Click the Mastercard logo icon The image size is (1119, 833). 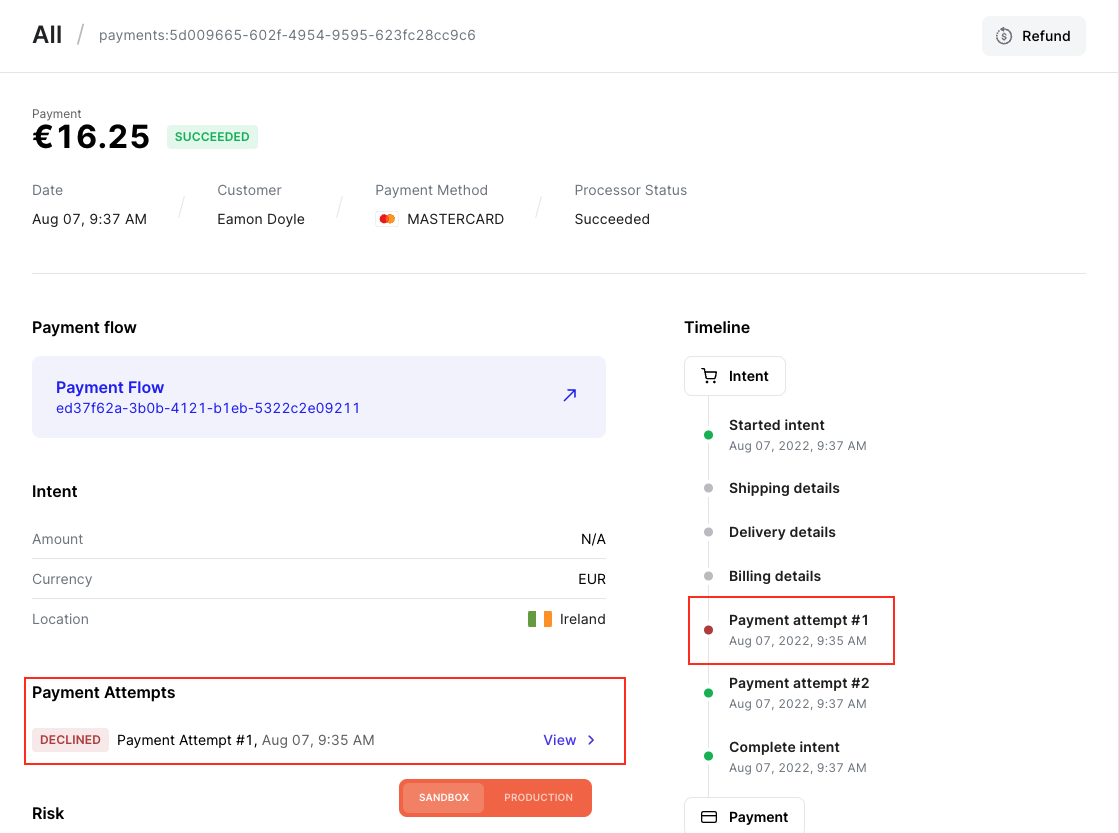386,218
